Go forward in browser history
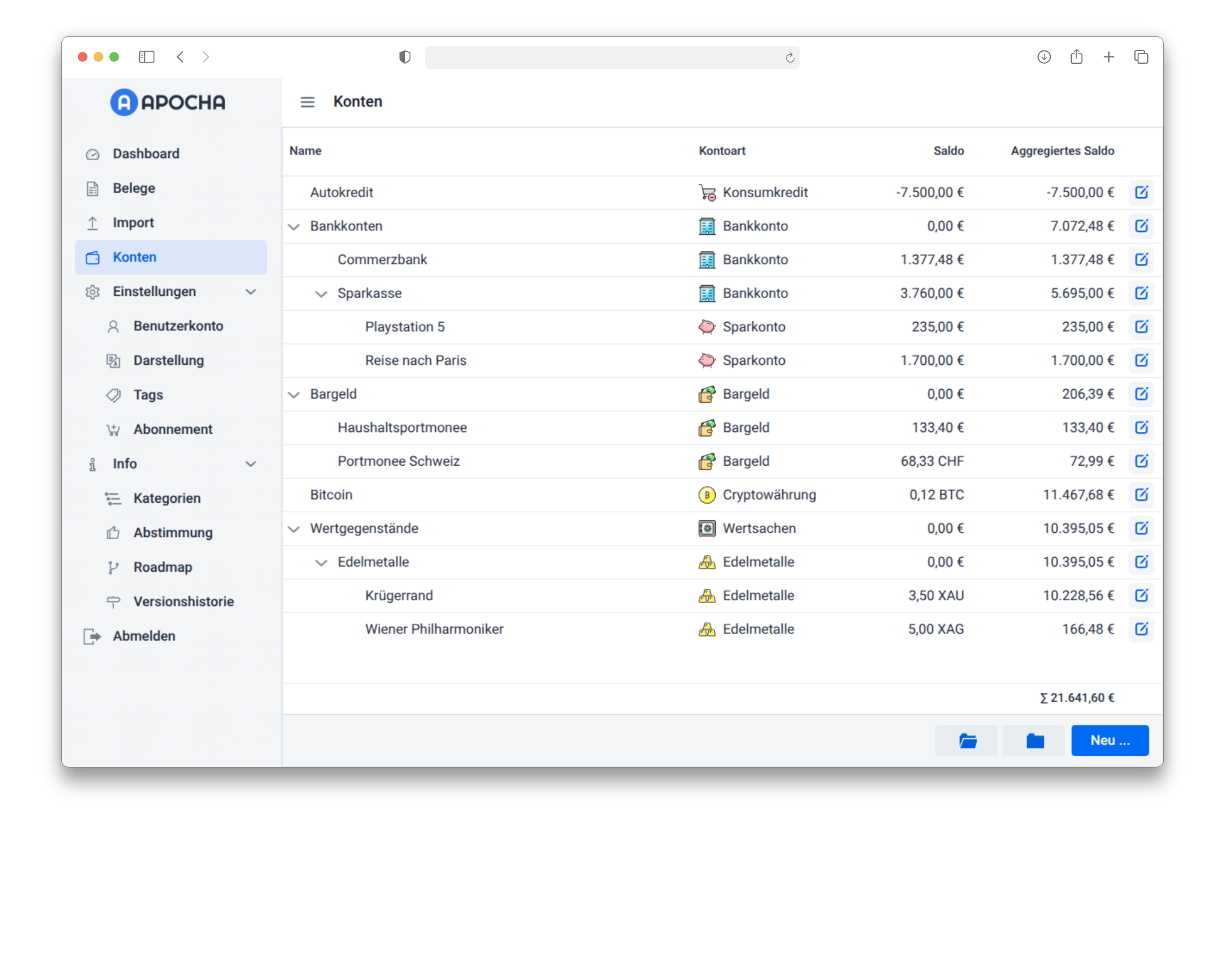 (x=205, y=57)
